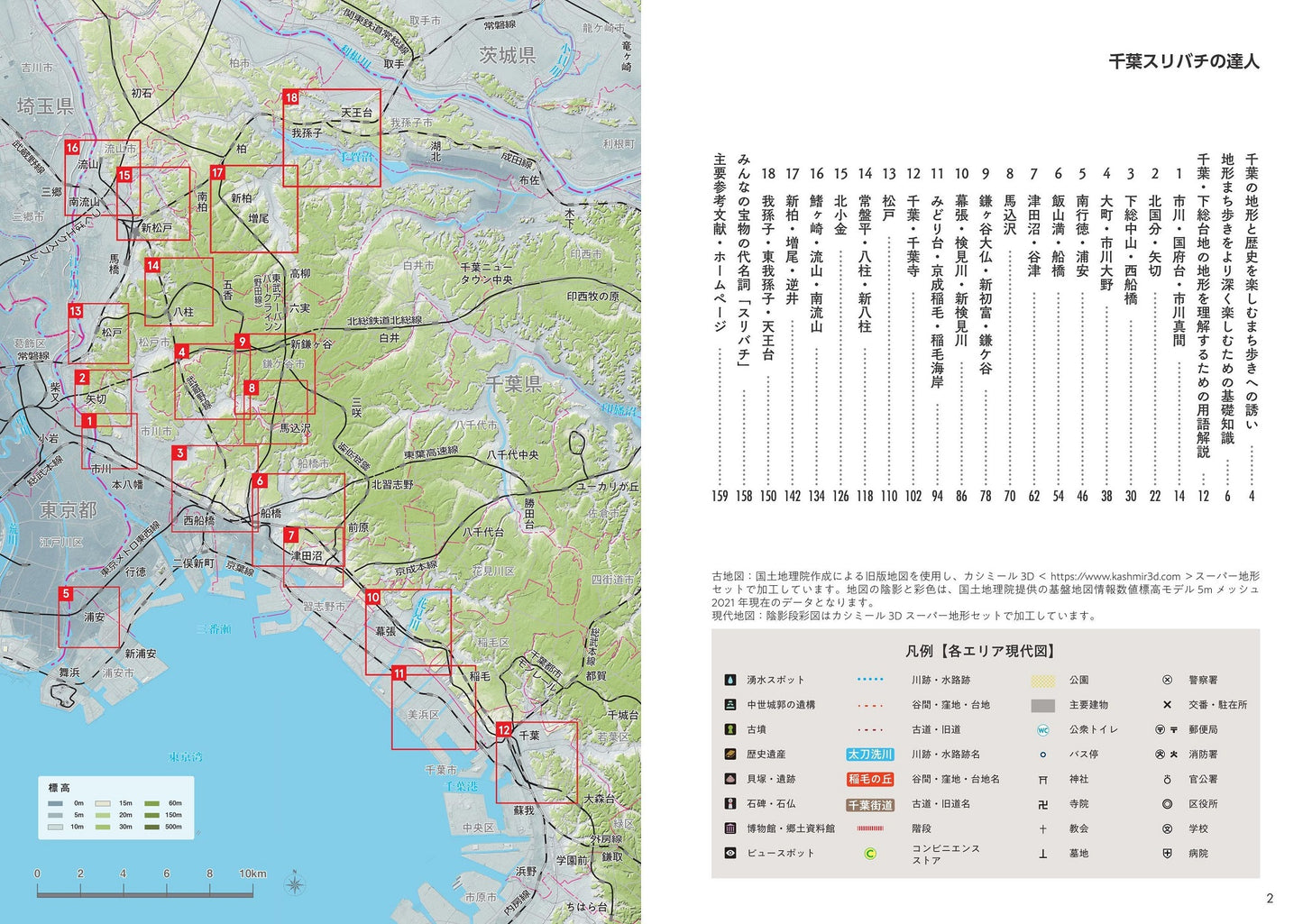Click the convenience store green C icon

tap(870, 854)
